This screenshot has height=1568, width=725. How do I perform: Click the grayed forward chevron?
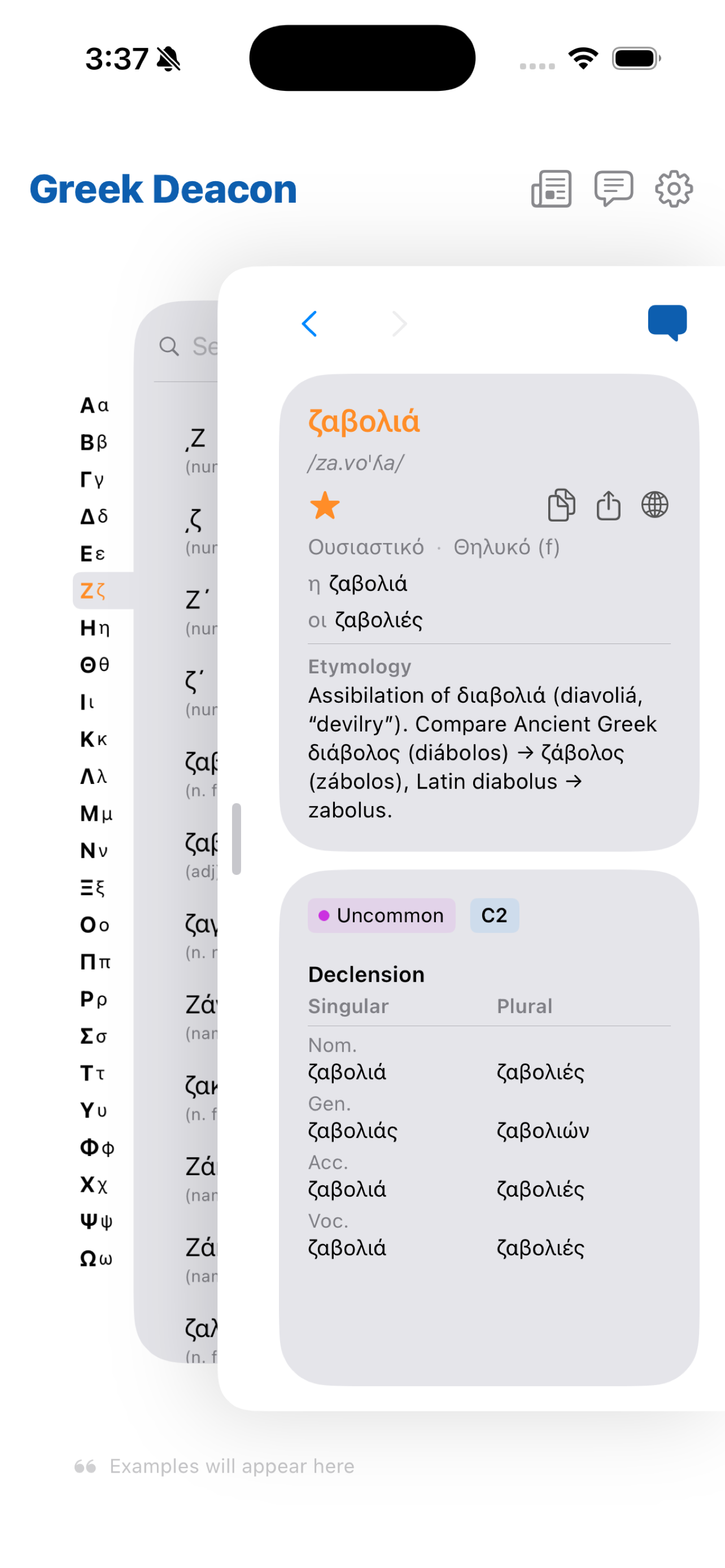[x=399, y=323]
